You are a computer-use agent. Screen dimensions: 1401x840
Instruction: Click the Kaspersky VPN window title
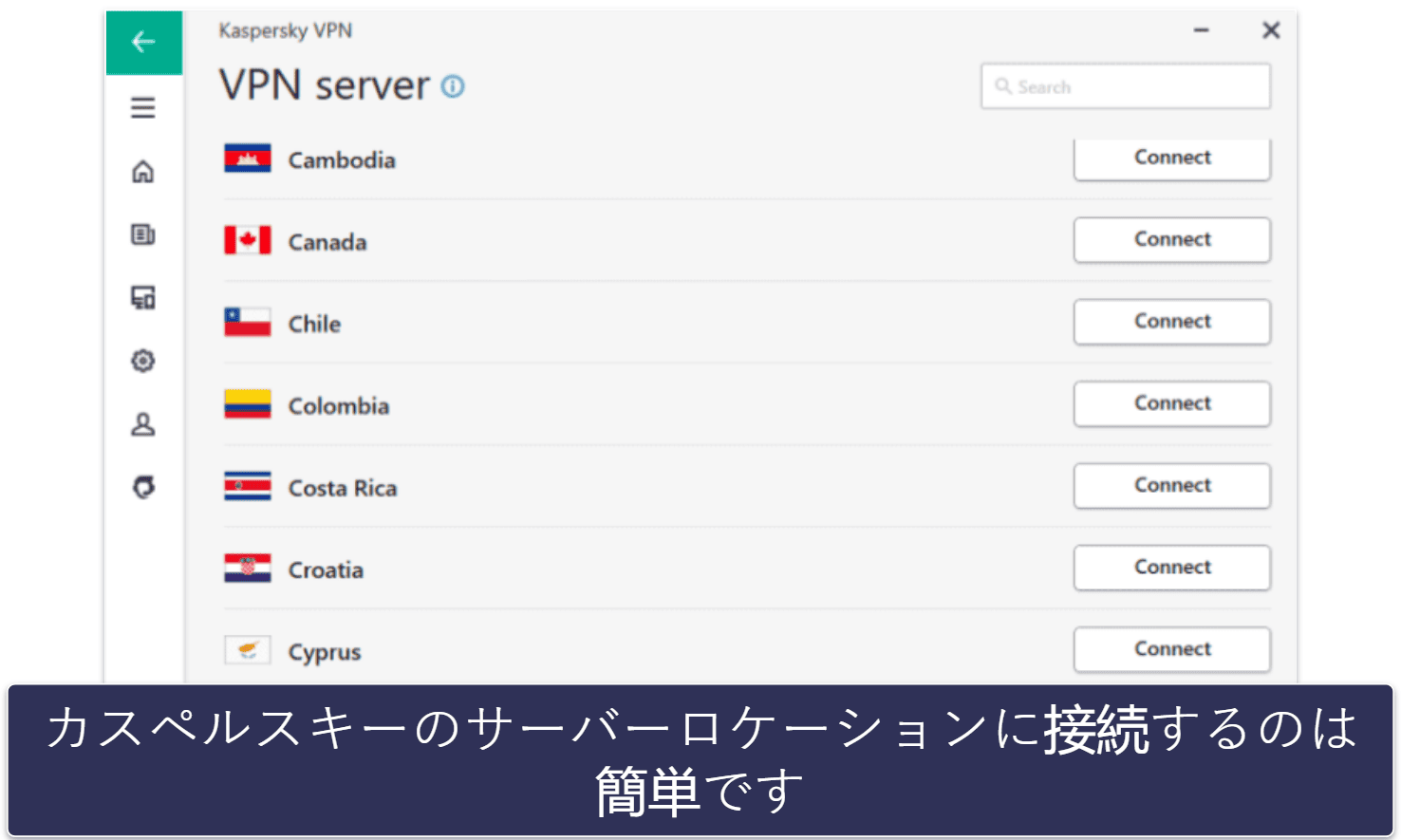[x=286, y=30]
